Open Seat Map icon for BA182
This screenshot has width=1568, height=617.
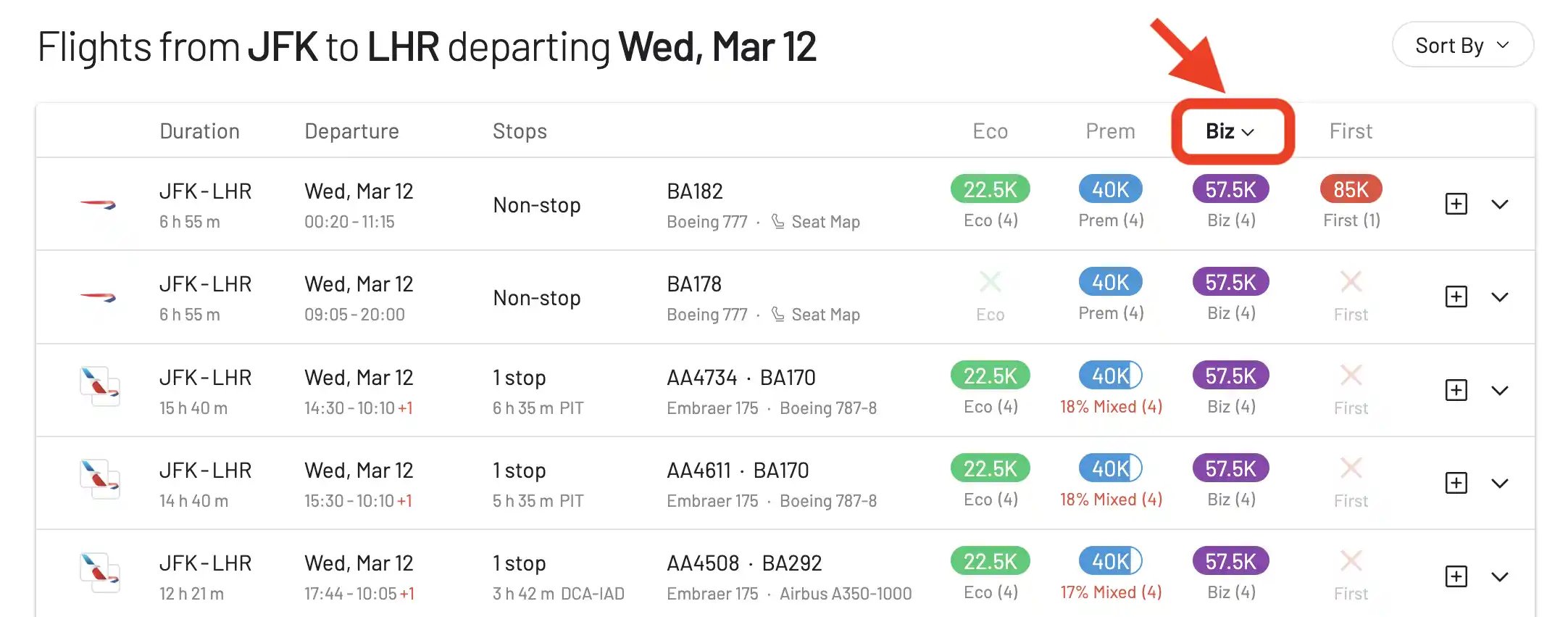coord(777,221)
